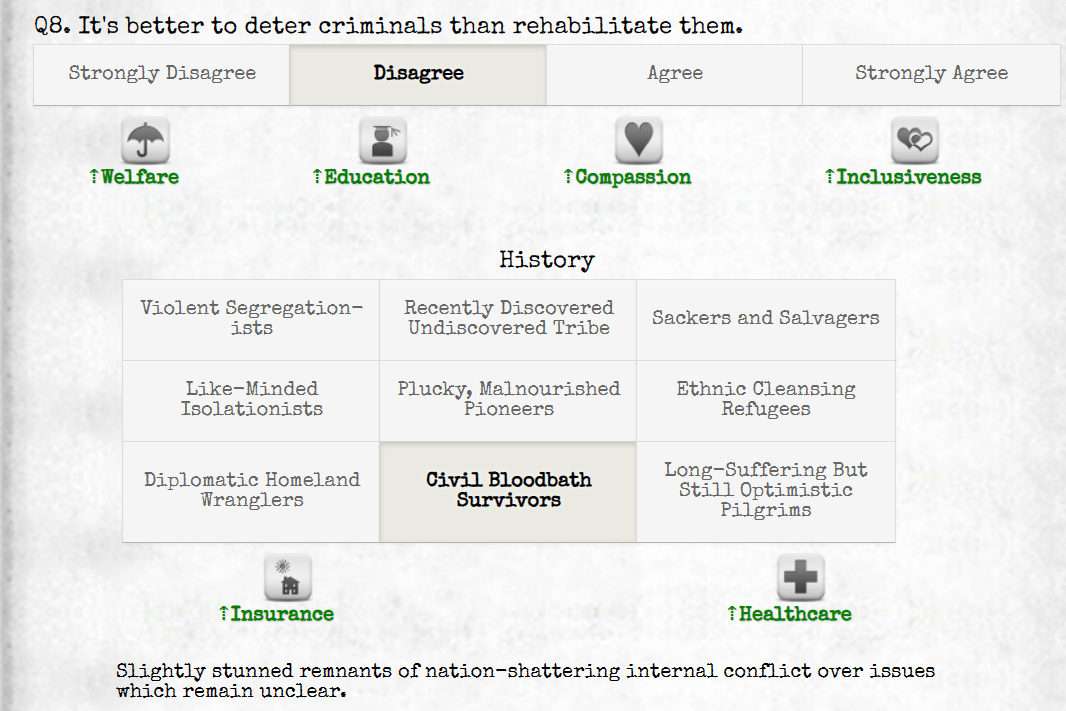Viewport: 1066px width, 711px height.
Task: Click the Welfare umbrella icon
Action: click(145, 141)
